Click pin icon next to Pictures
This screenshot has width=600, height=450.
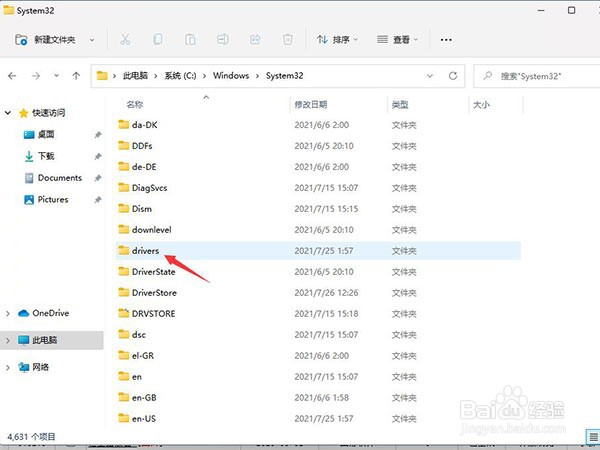click(x=98, y=200)
